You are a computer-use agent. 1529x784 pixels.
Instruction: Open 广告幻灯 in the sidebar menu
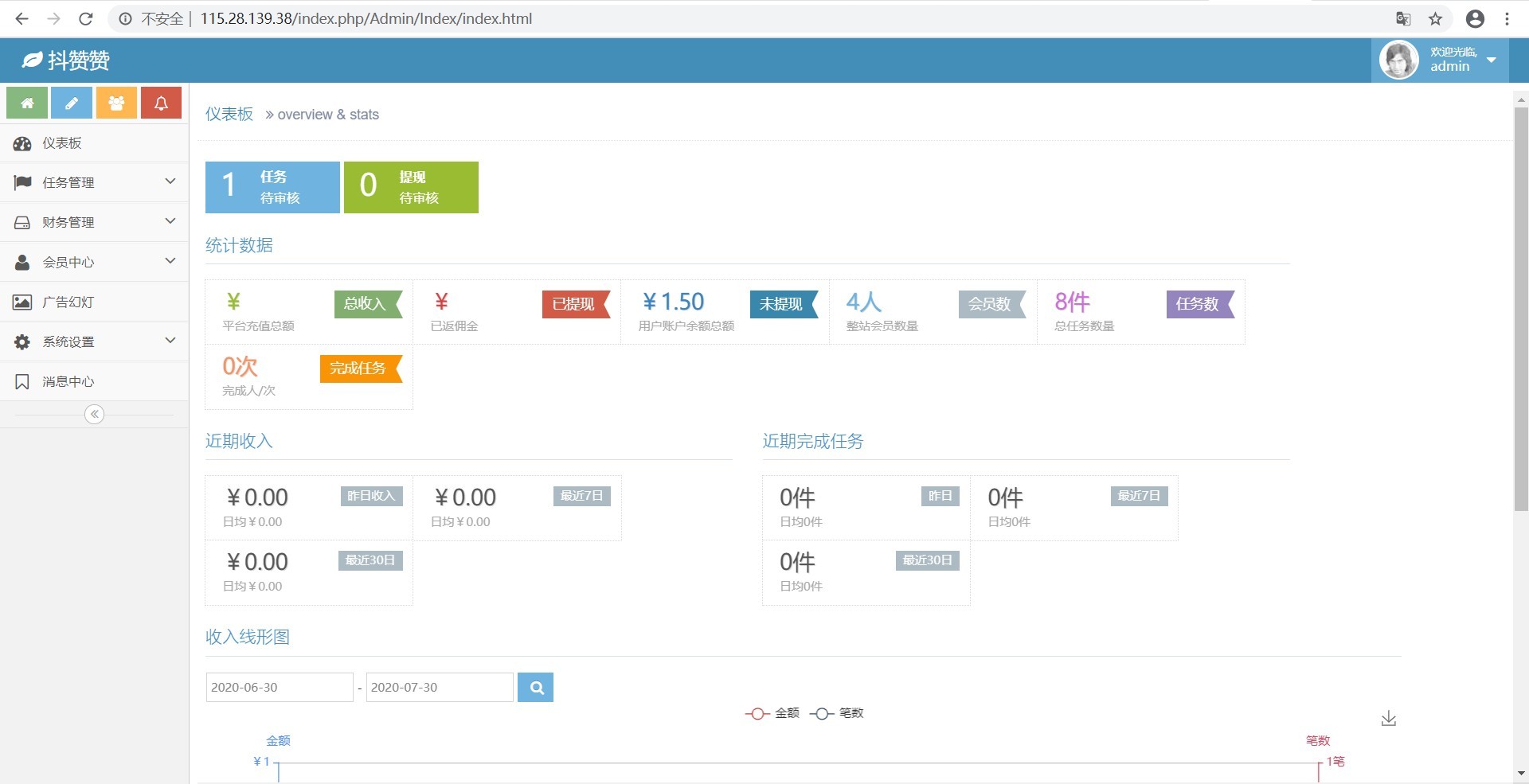click(x=94, y=302)
